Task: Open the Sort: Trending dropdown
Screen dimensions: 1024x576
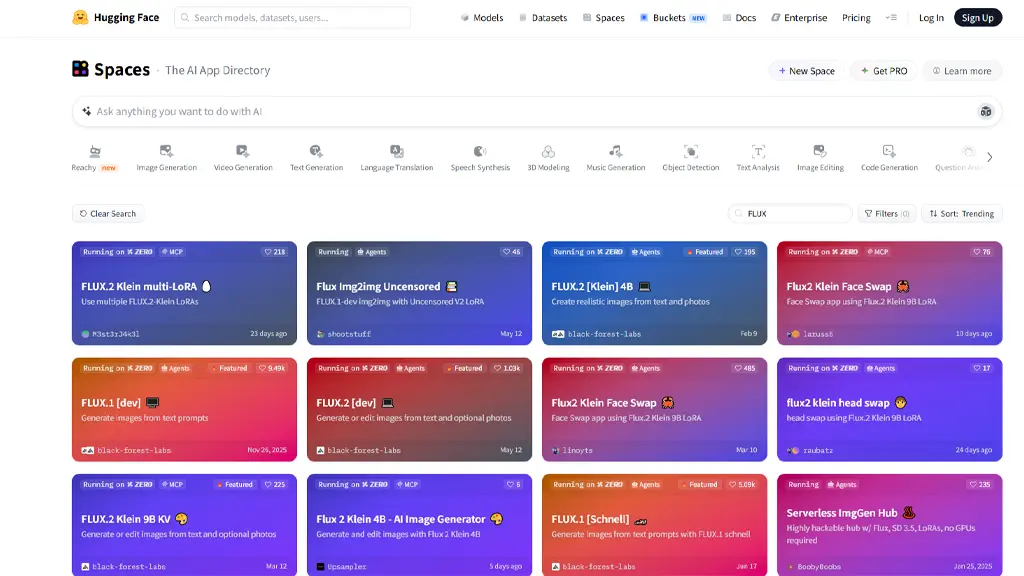Action: click(961, 214)
